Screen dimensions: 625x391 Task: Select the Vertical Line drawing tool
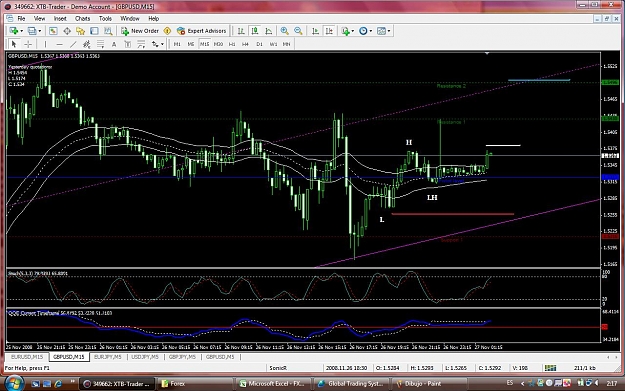click(x=45, y=44)
